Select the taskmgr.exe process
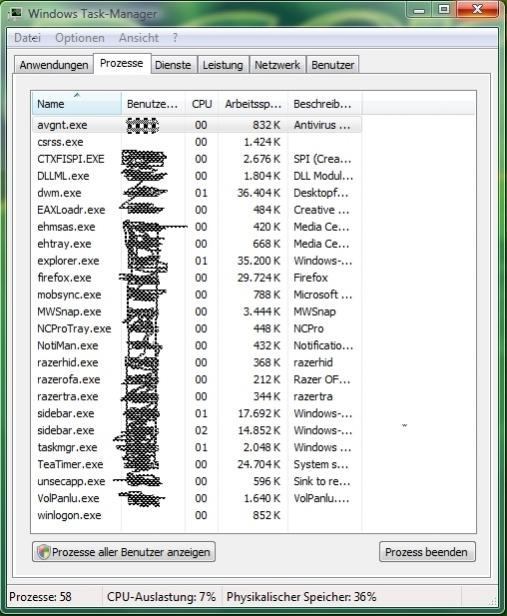 197,447
